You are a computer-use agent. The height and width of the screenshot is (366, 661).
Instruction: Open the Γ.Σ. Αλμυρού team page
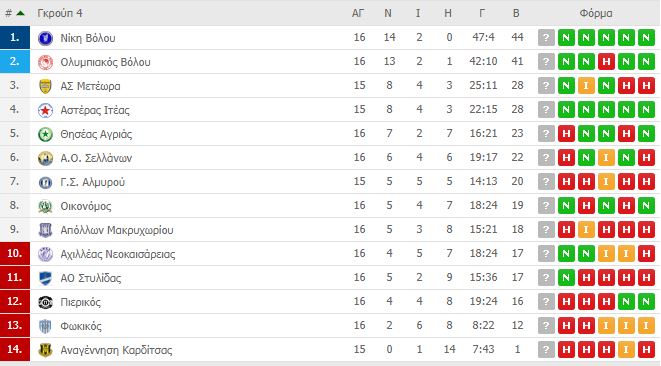(x=93, y=182)
